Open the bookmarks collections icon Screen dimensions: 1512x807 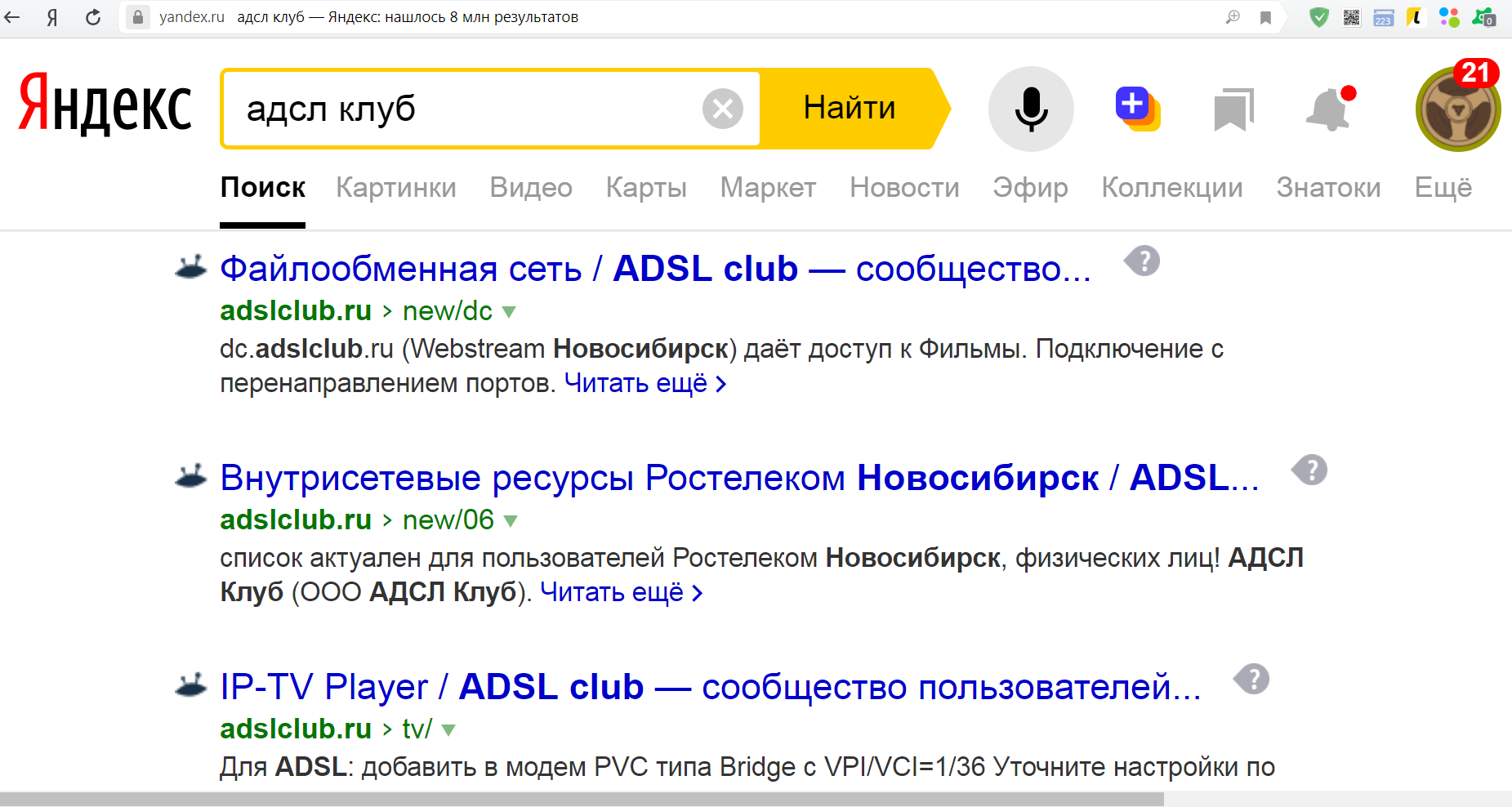pos(1233,109)
